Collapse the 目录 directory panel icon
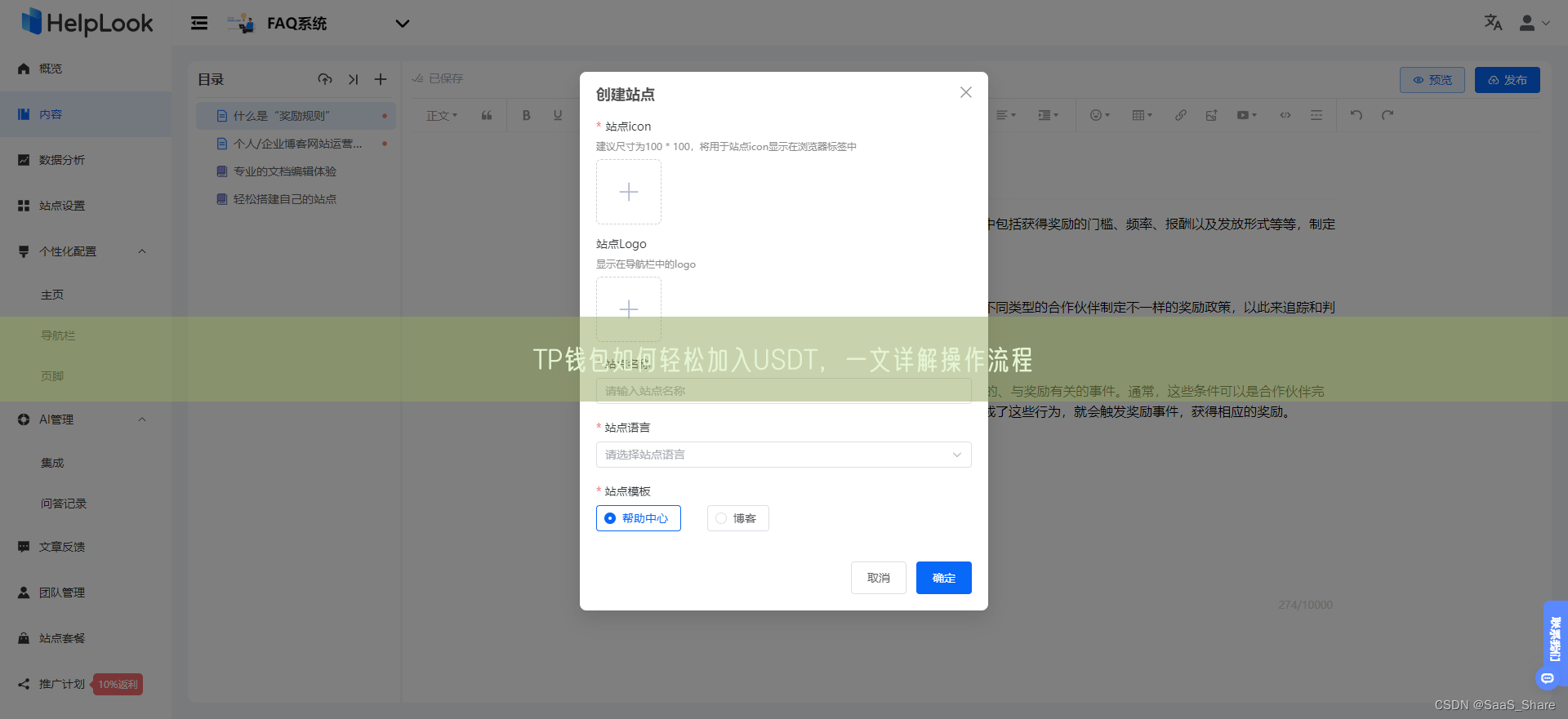 (354, 79)
